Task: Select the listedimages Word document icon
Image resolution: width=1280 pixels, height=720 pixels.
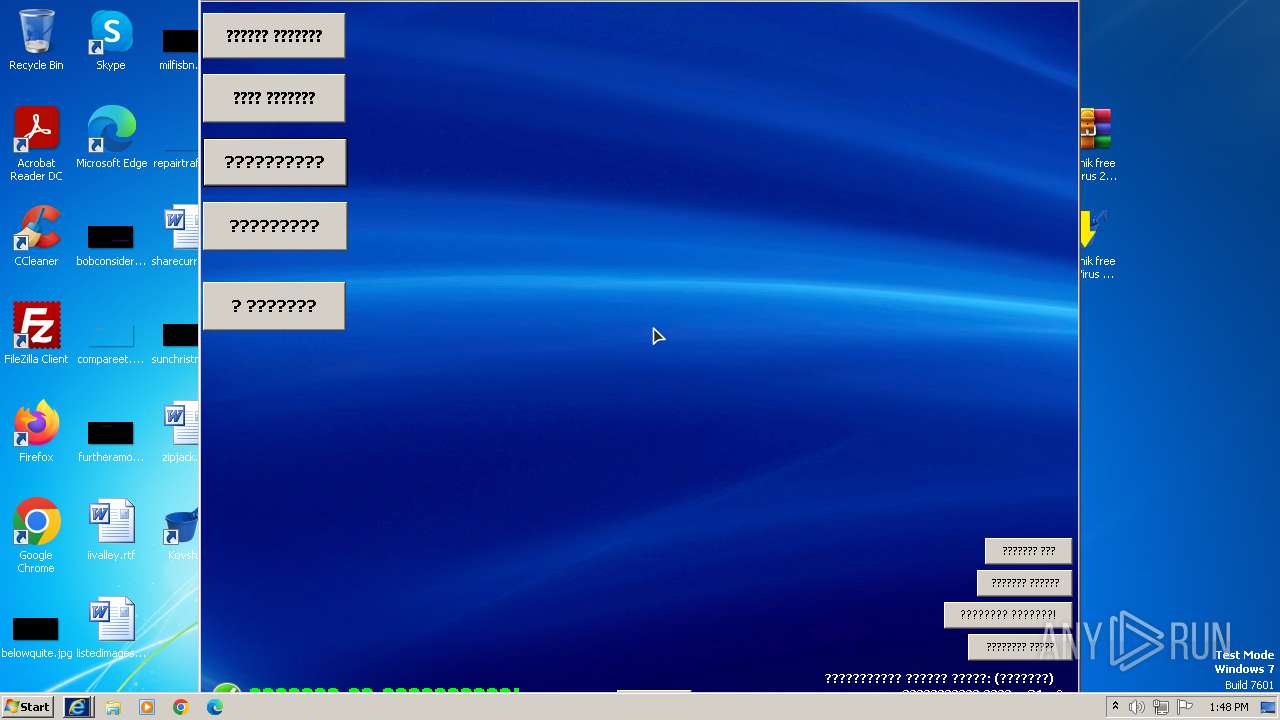Action: click(111, 628)
